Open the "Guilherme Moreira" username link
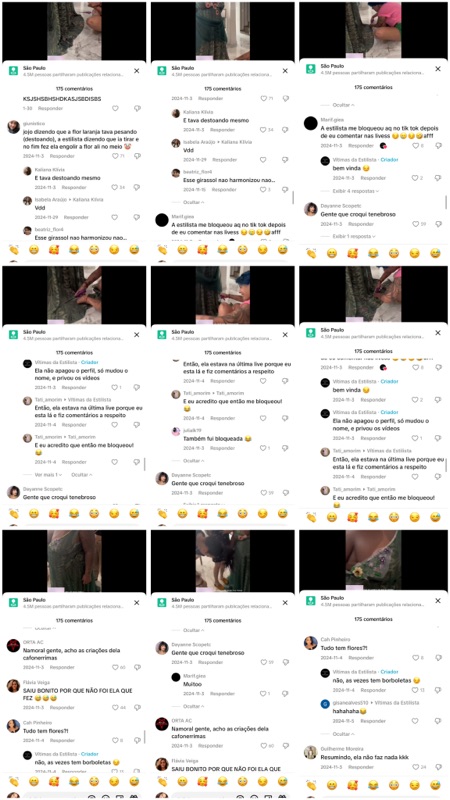450x800 pixels. [x=340, y=749]
